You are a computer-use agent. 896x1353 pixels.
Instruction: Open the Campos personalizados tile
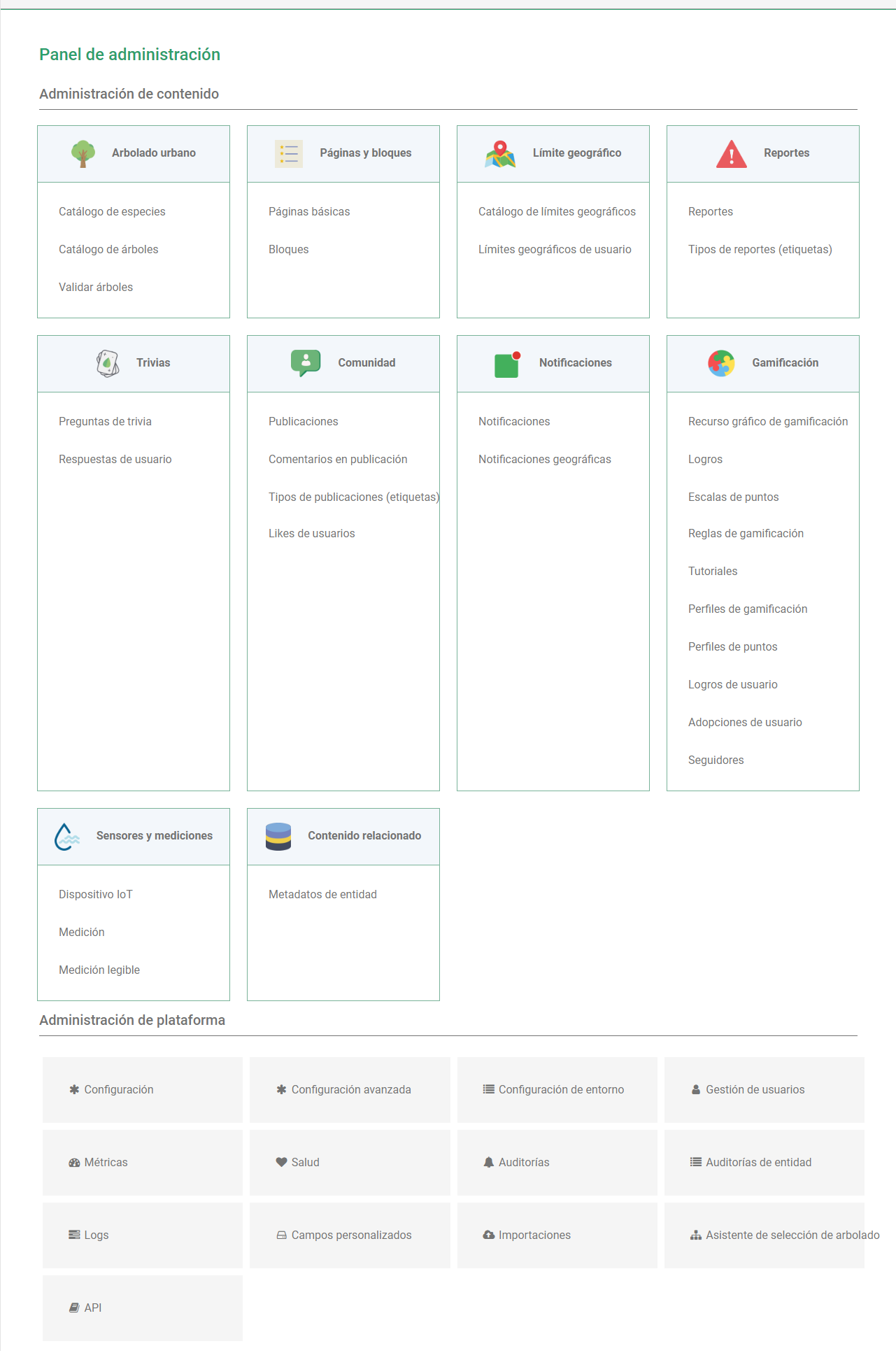(x=350, y=1235)
